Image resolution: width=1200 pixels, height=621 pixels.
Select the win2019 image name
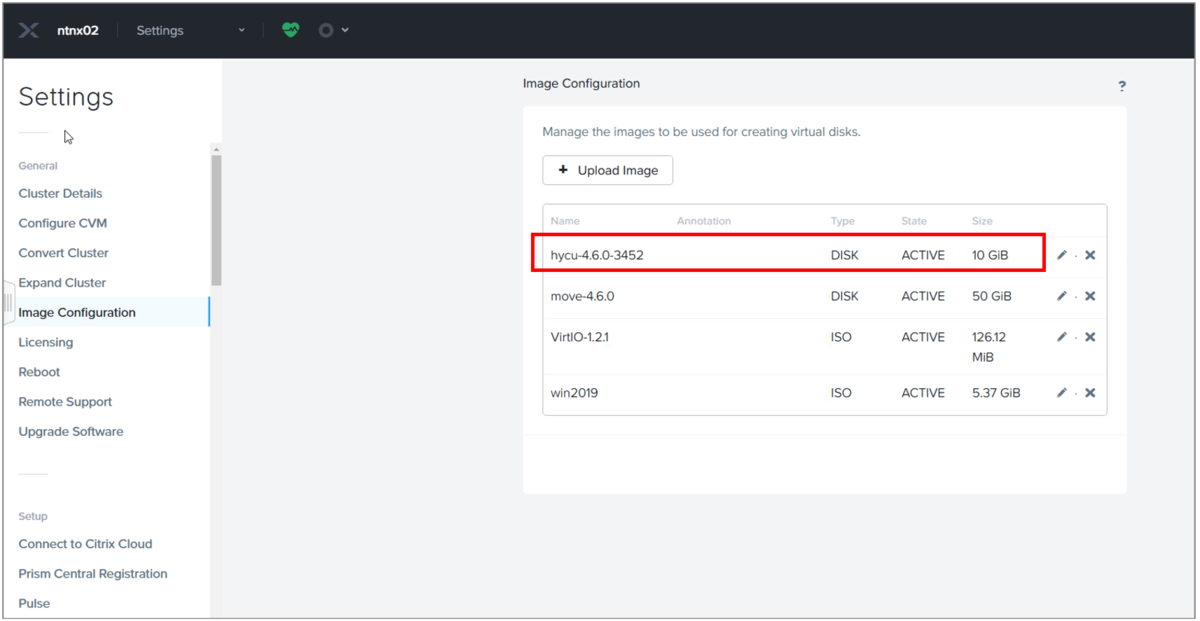[x=574, y=393]
